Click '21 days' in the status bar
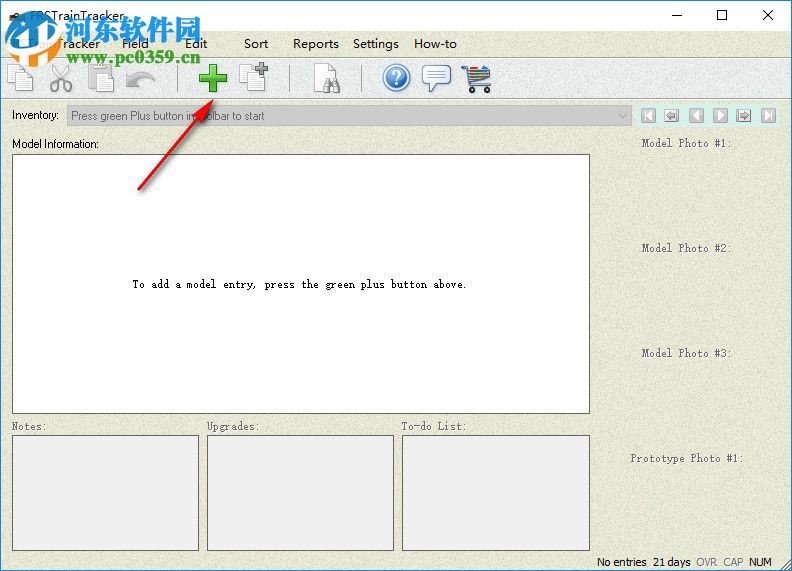This screenshot has width=792, height=571. click(x=671, y=562)
